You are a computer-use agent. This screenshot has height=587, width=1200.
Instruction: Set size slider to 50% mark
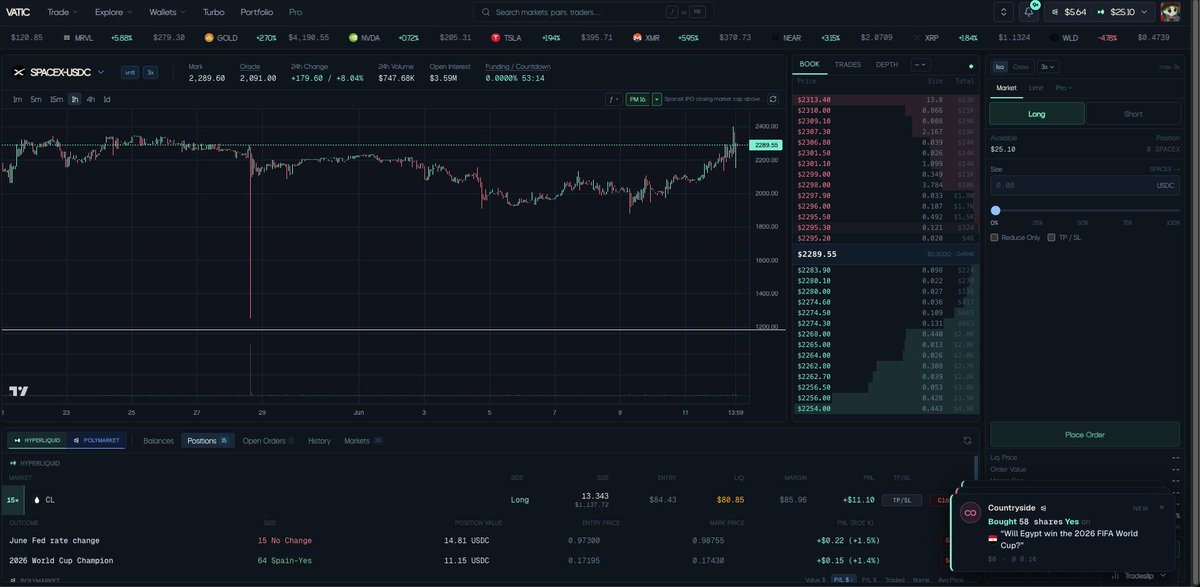[1085, 222]
